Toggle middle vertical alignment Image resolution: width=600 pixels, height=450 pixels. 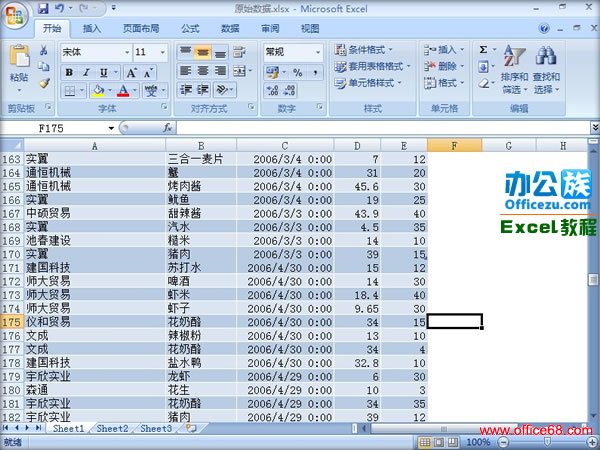(202, 52)
